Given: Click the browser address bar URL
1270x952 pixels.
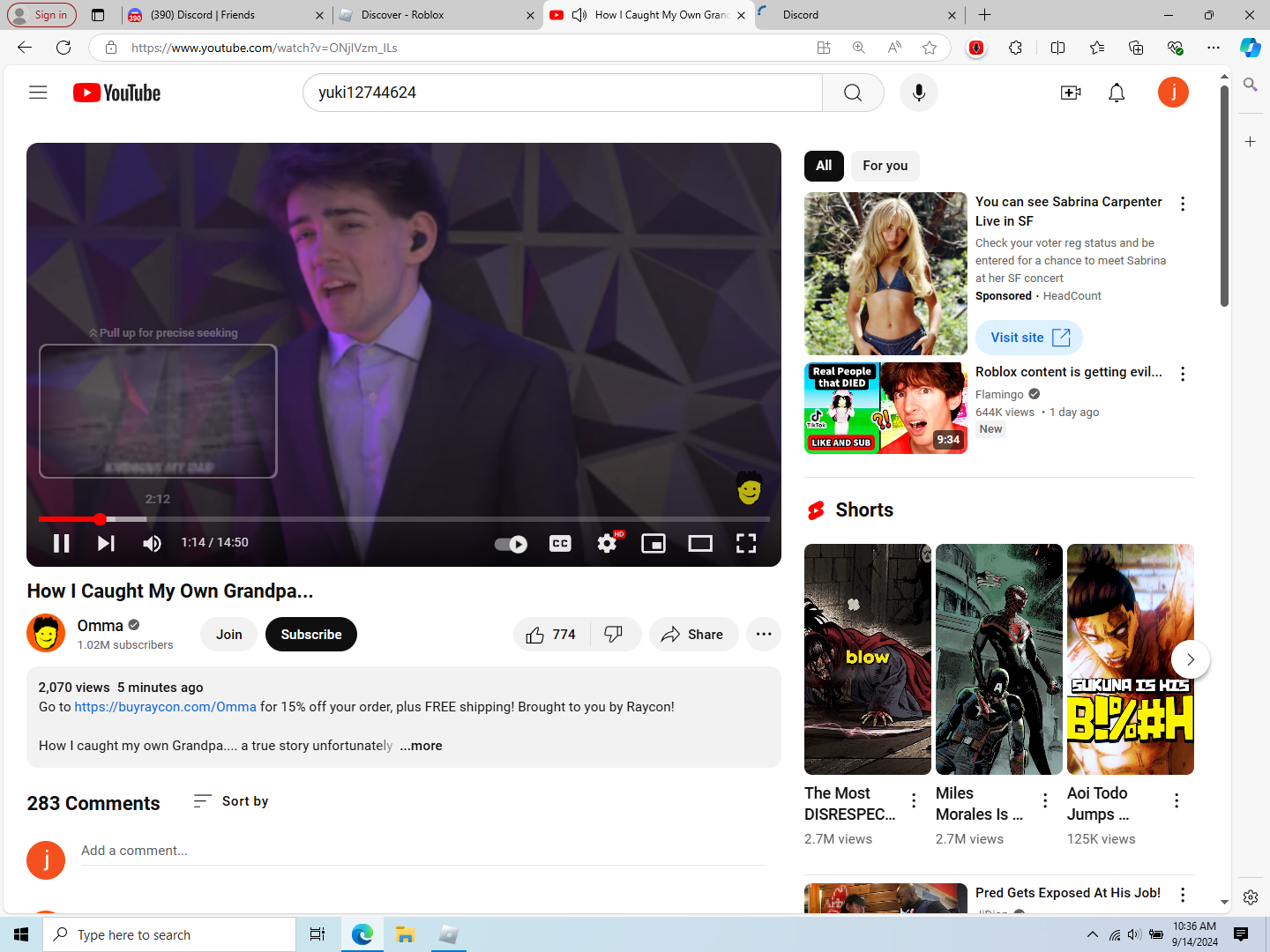Looking at the screenshot, I should (265, 48).
